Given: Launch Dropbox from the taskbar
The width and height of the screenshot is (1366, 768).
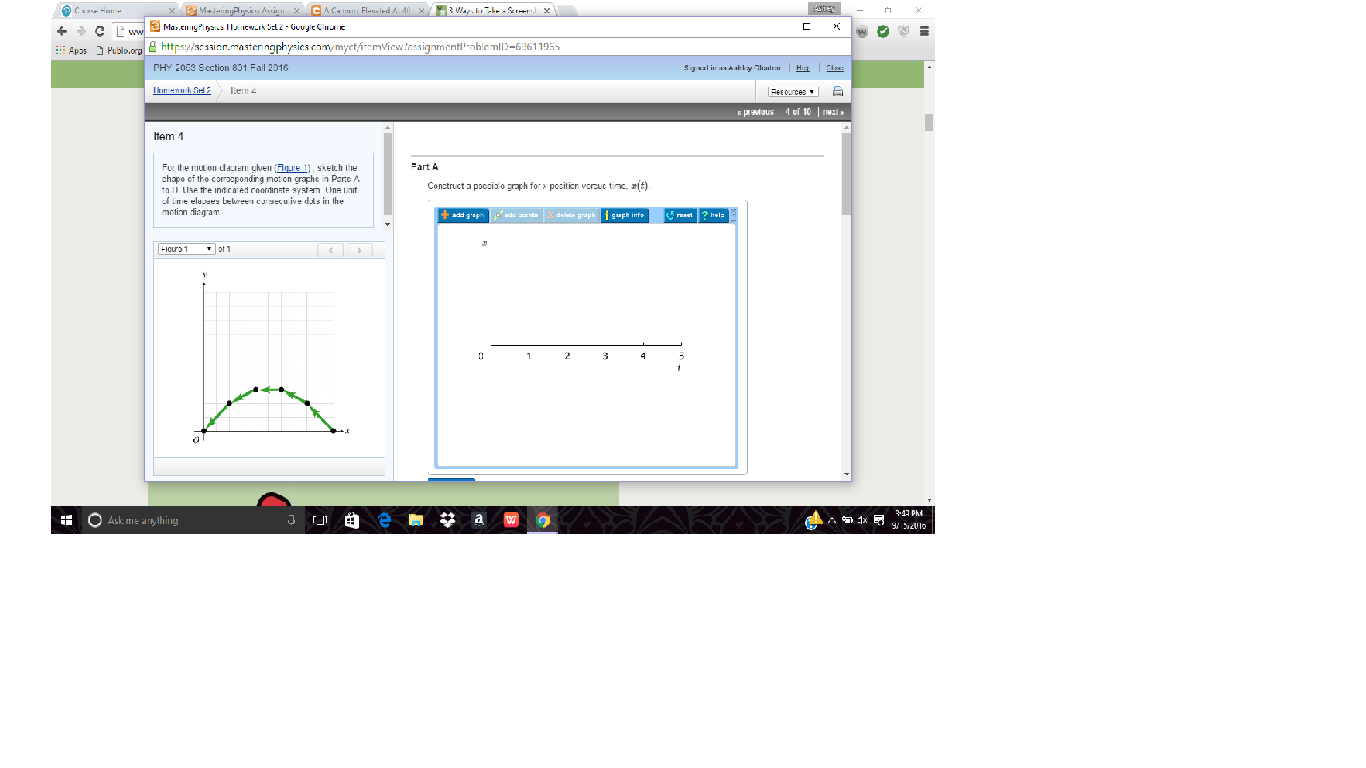Looking at the screenshot, I should click(447, 519).
